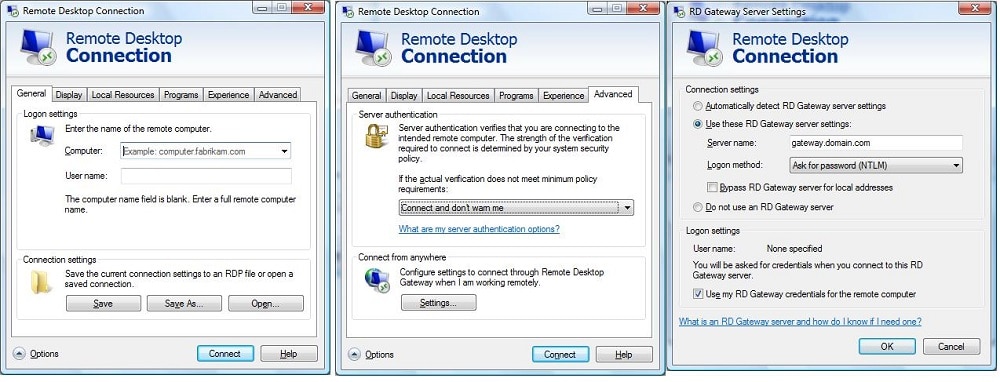
Task: Open the Logon method dropdown
Action: point(875,166)
